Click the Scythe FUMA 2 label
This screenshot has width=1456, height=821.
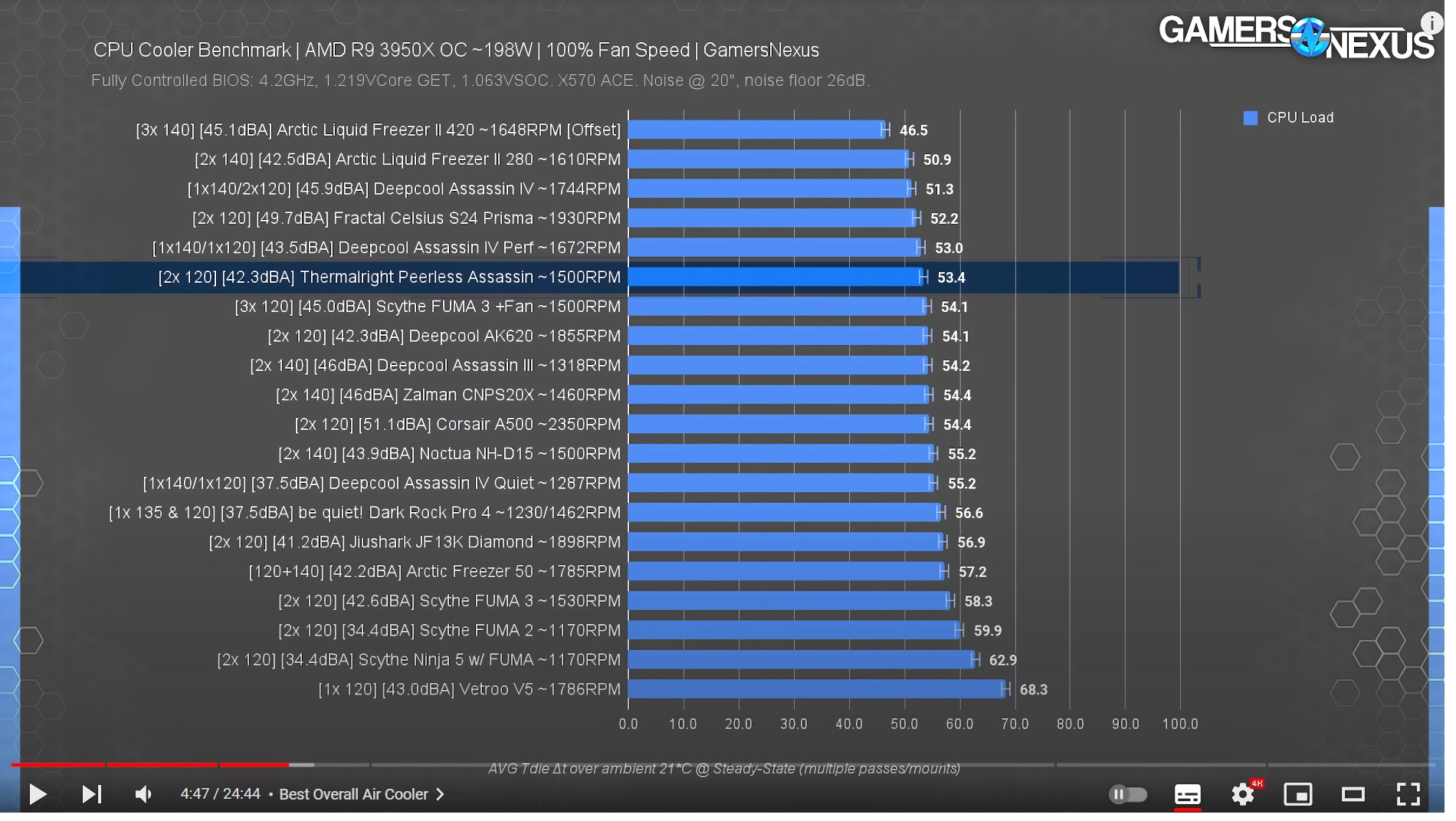(x=450, y=630)
